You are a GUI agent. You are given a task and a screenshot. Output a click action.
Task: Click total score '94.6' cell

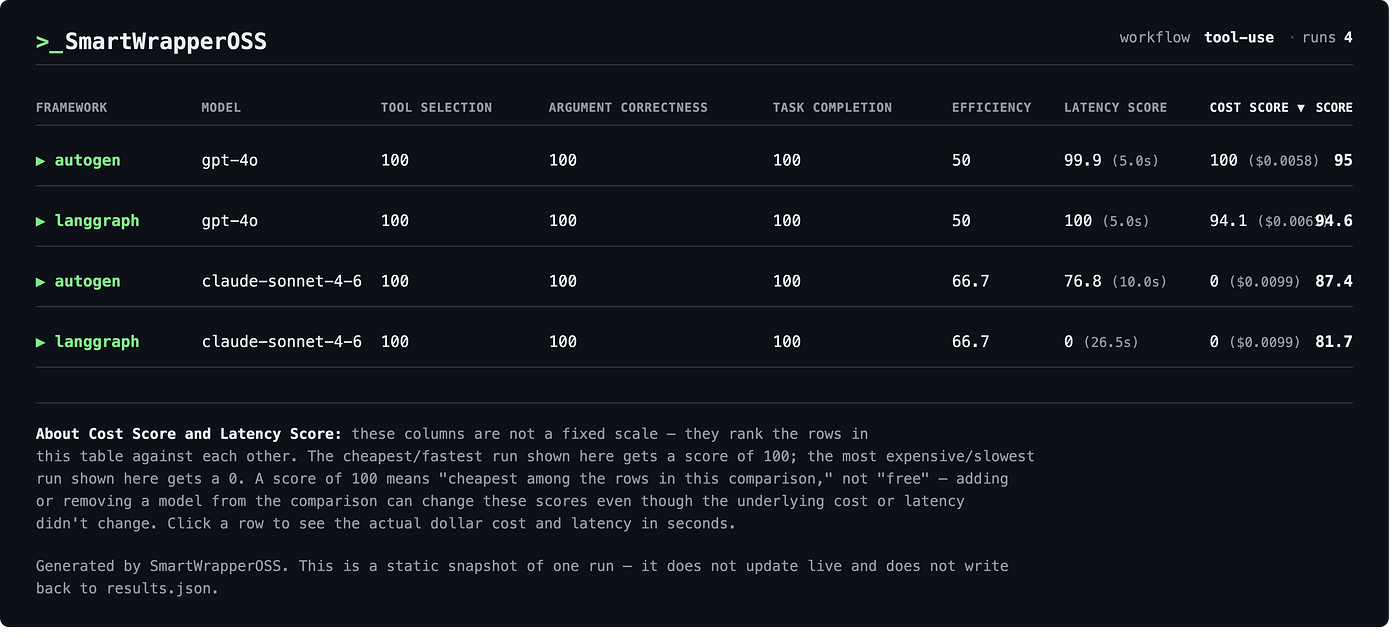tap(1334, 221)
